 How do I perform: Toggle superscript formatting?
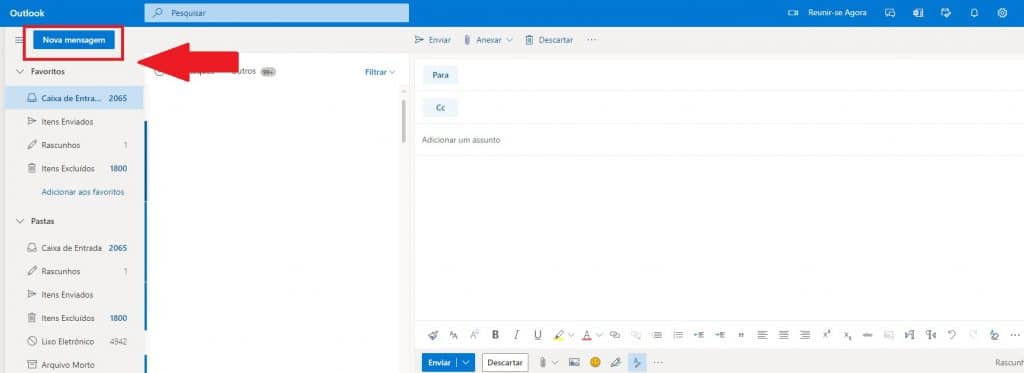tap(826, 334)
